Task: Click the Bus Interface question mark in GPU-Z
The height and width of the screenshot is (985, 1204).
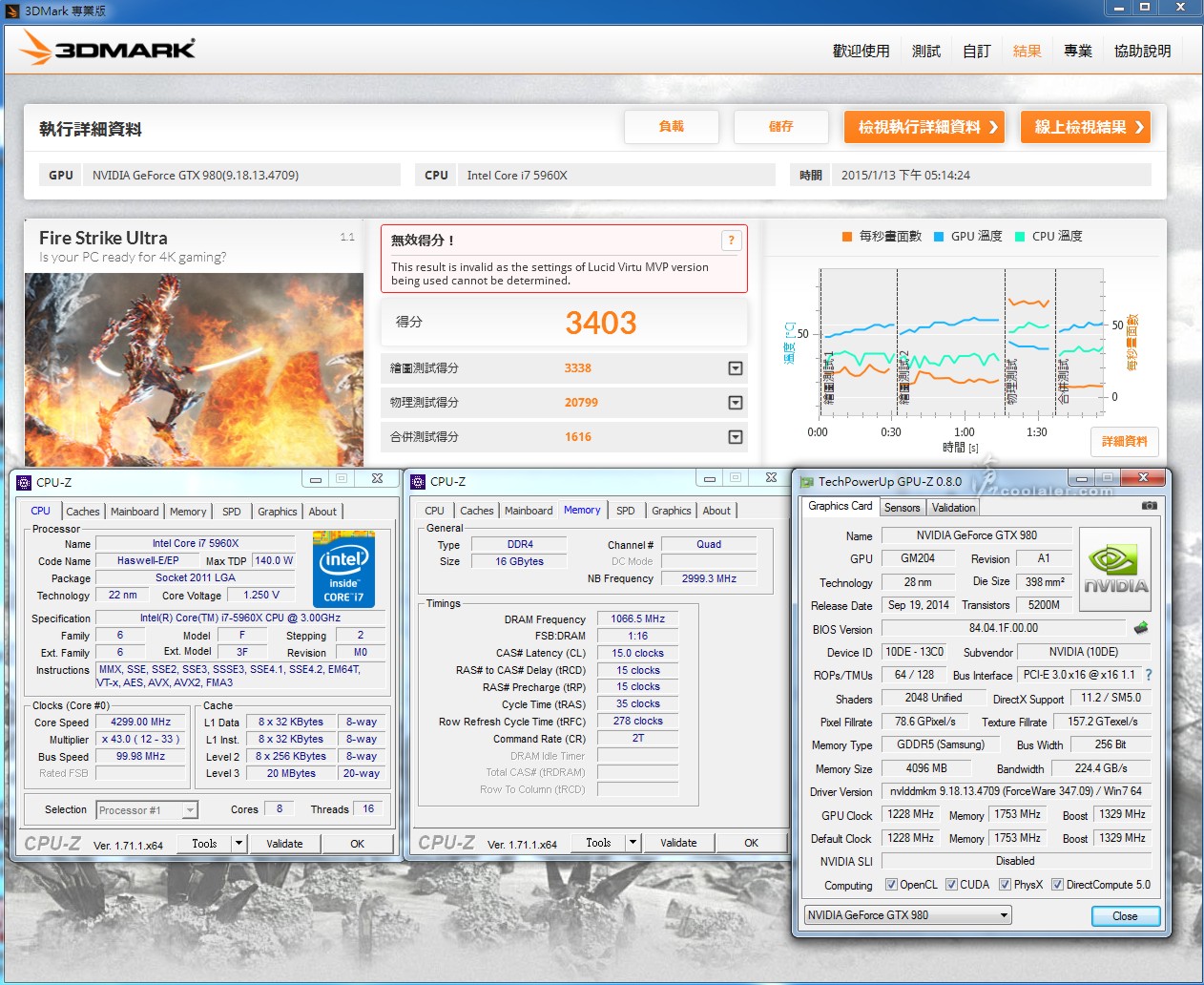Action: [x=1149, y=675]
